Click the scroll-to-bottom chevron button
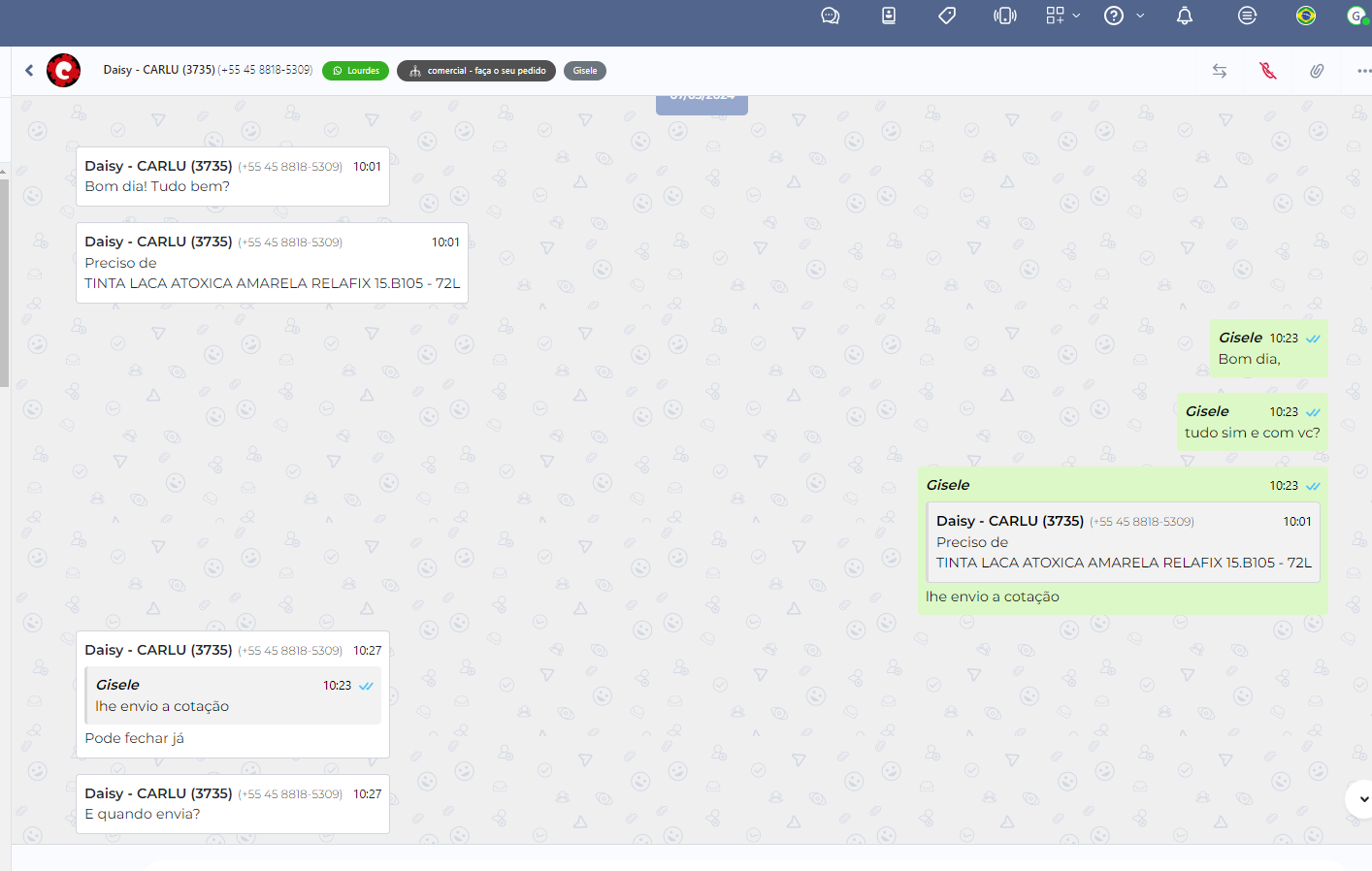Image resolution: width=1372 pixels, height=871 pixels. [1363, 799]
